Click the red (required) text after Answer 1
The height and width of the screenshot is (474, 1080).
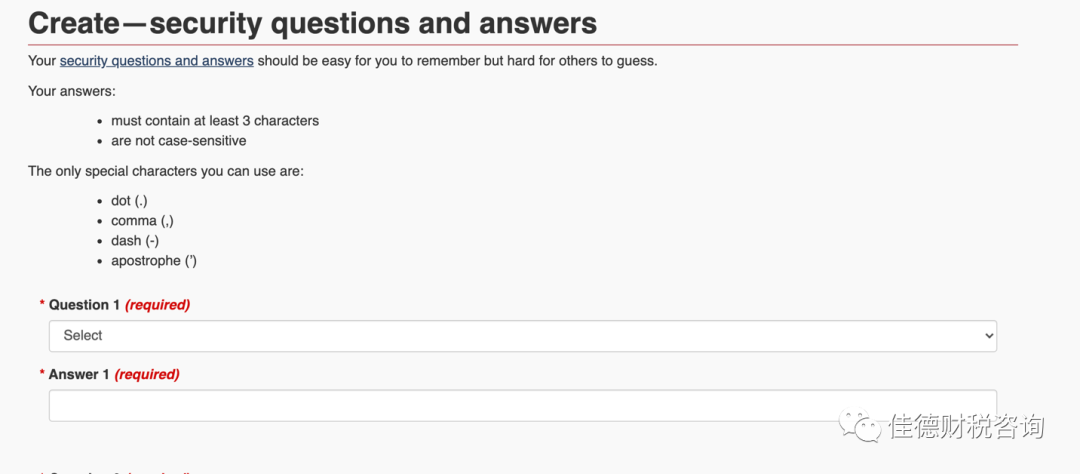coord(147,375)
